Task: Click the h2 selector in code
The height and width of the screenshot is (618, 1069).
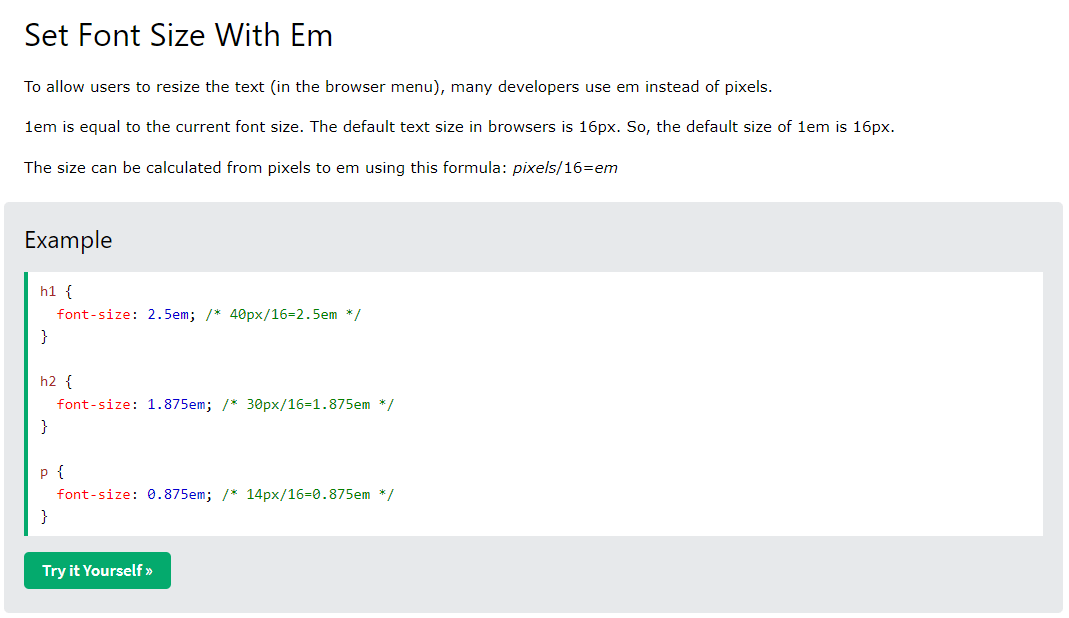Action: coord(48,381)
